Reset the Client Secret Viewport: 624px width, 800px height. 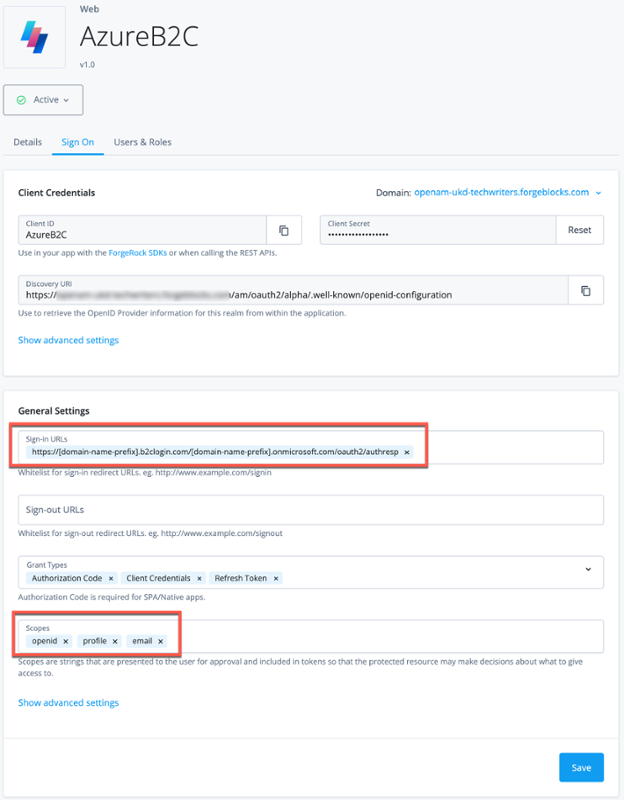(579, 230)
